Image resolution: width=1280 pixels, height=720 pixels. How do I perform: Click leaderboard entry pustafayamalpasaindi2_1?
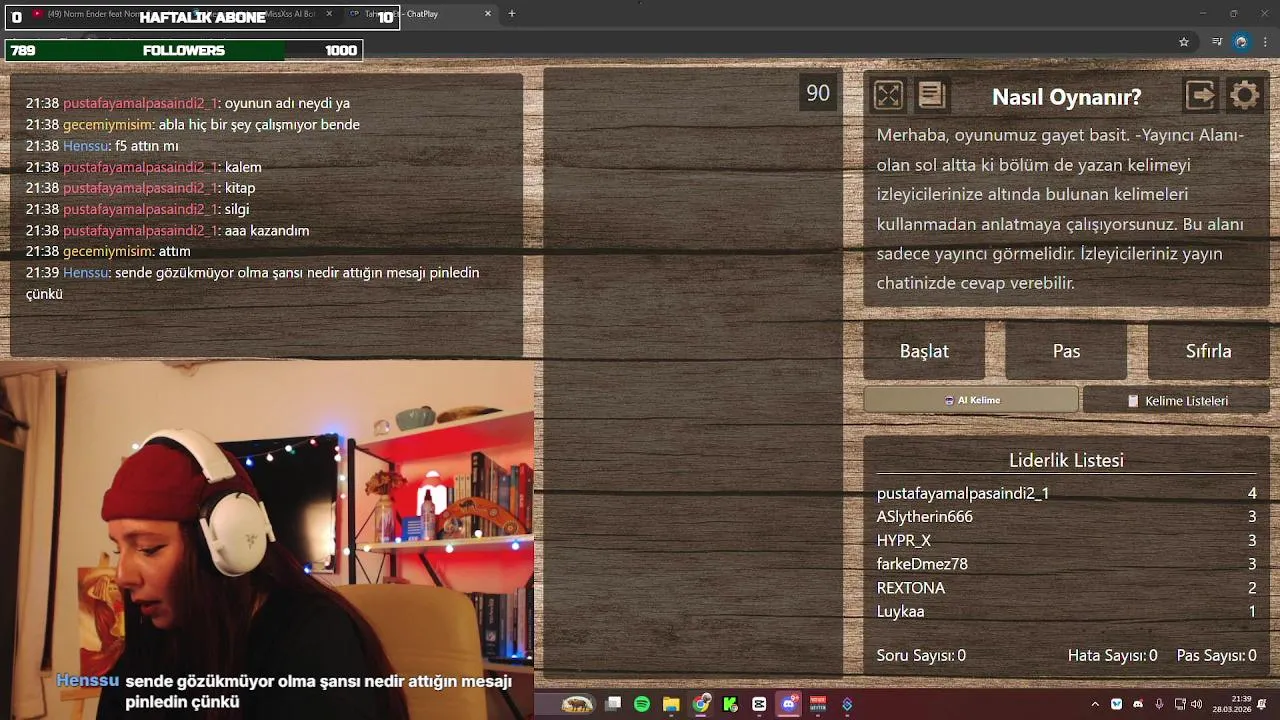coord(1066,493)
